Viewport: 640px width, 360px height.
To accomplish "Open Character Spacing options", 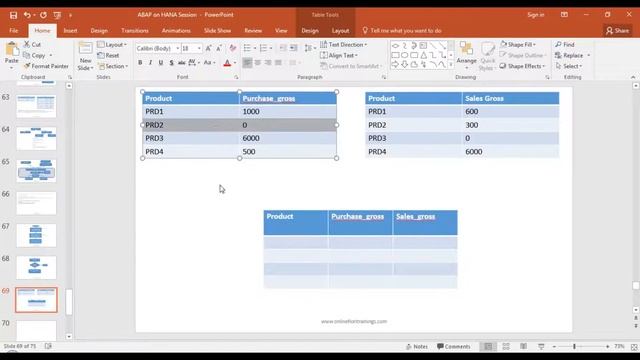I will [x=194, y=62].
